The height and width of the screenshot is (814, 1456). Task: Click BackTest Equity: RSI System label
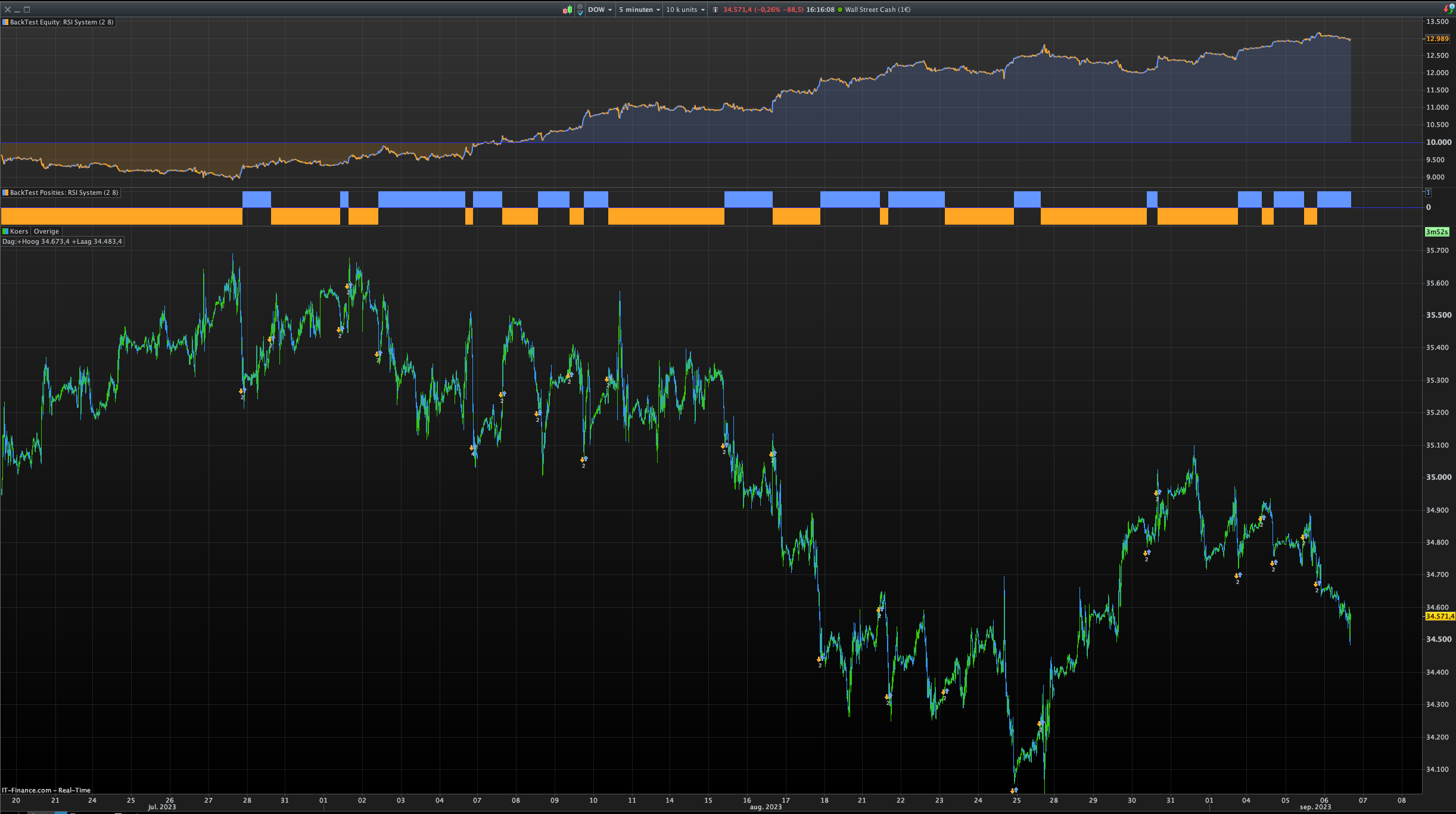(x=61, y=22)
